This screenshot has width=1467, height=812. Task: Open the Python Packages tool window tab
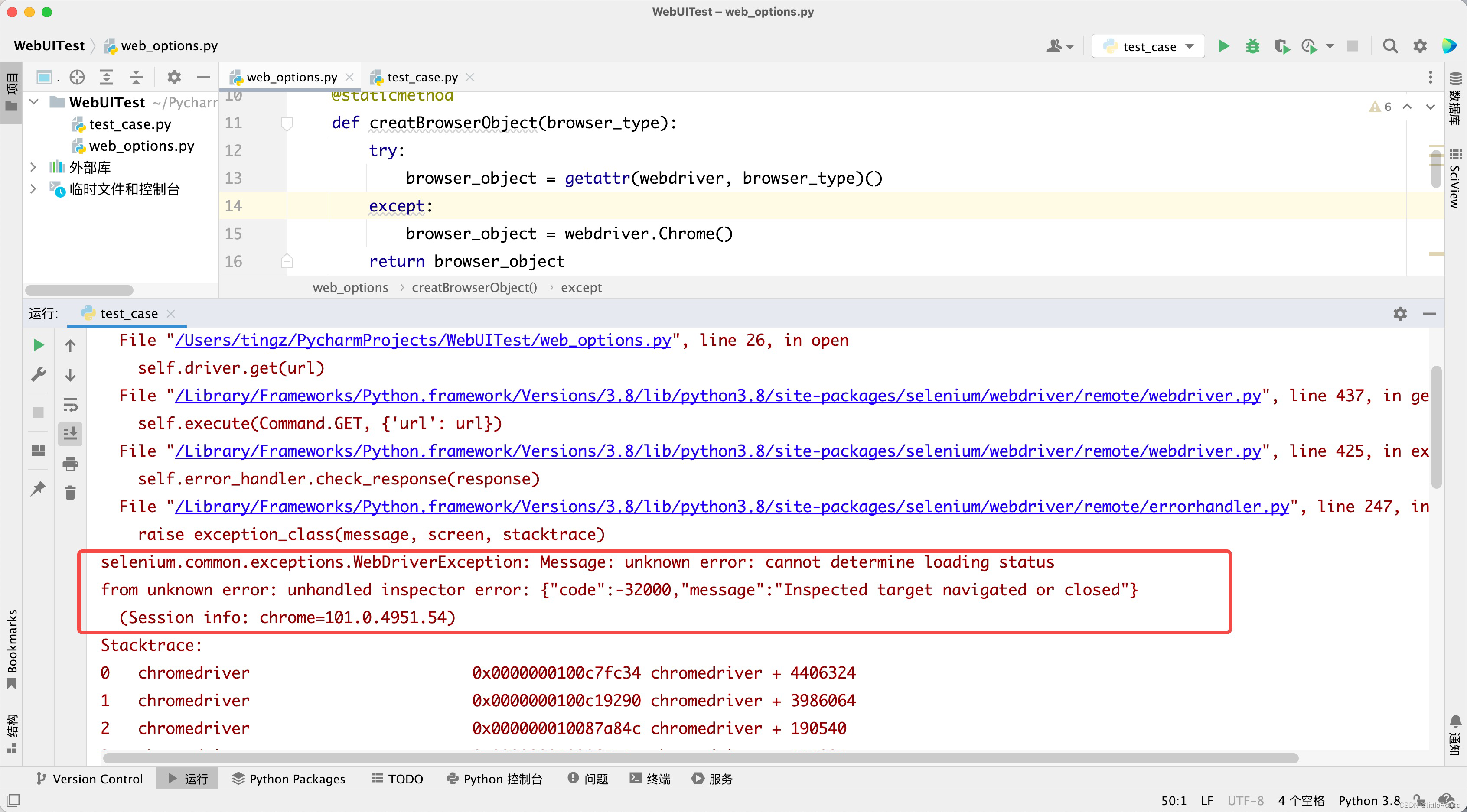click(289, 779)
